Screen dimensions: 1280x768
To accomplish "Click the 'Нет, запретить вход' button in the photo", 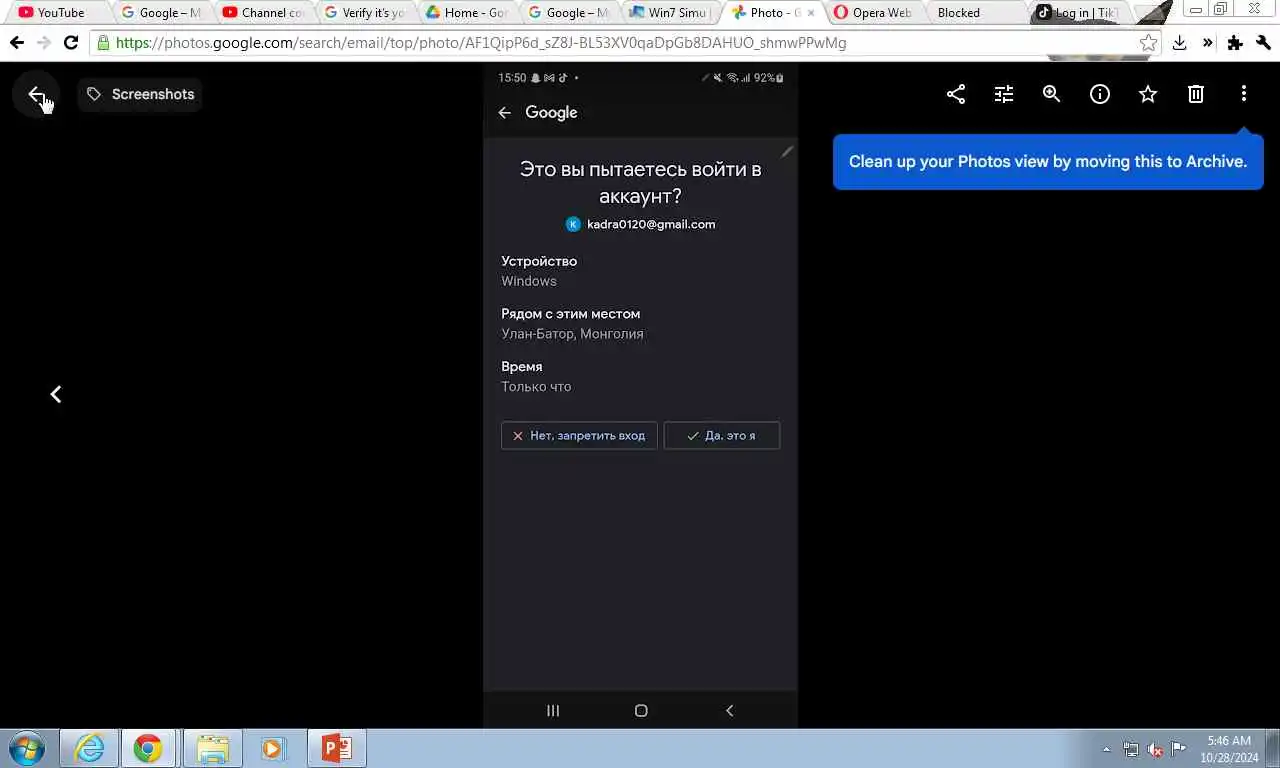I will [579, 435].
